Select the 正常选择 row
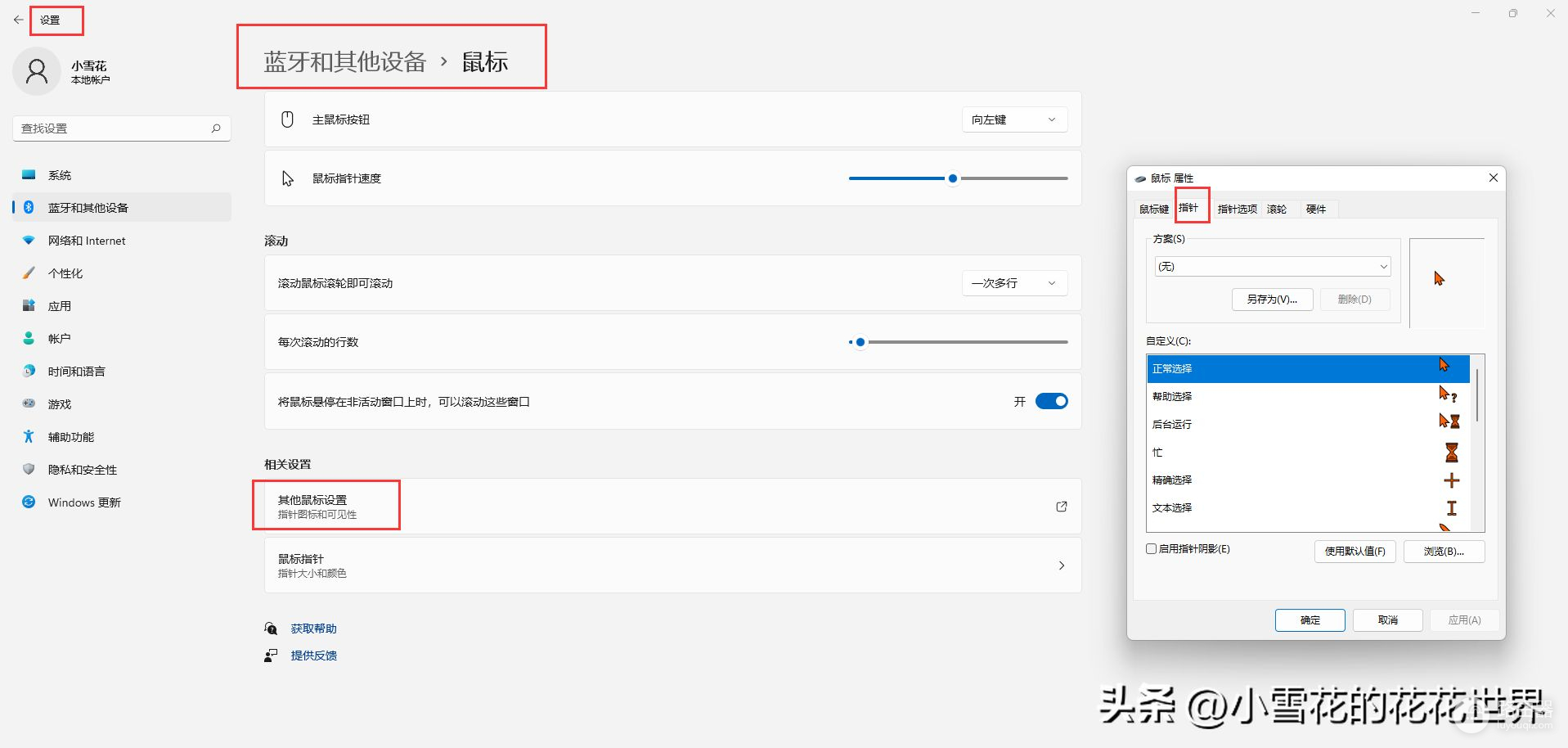 (x=1308, y=368)
